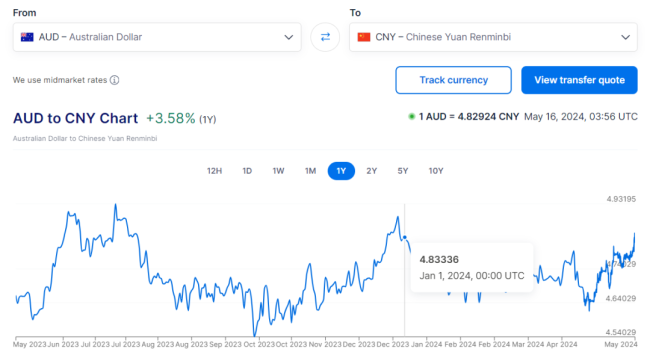The height and width of the screenshot is (364, 650).
Task: Show the 10Y chart range
Action: click(x=436, y=171)
